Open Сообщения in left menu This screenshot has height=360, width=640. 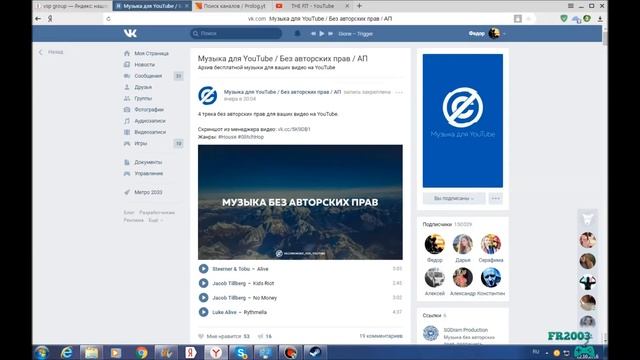pyautogui.click(x=148, y=76)
